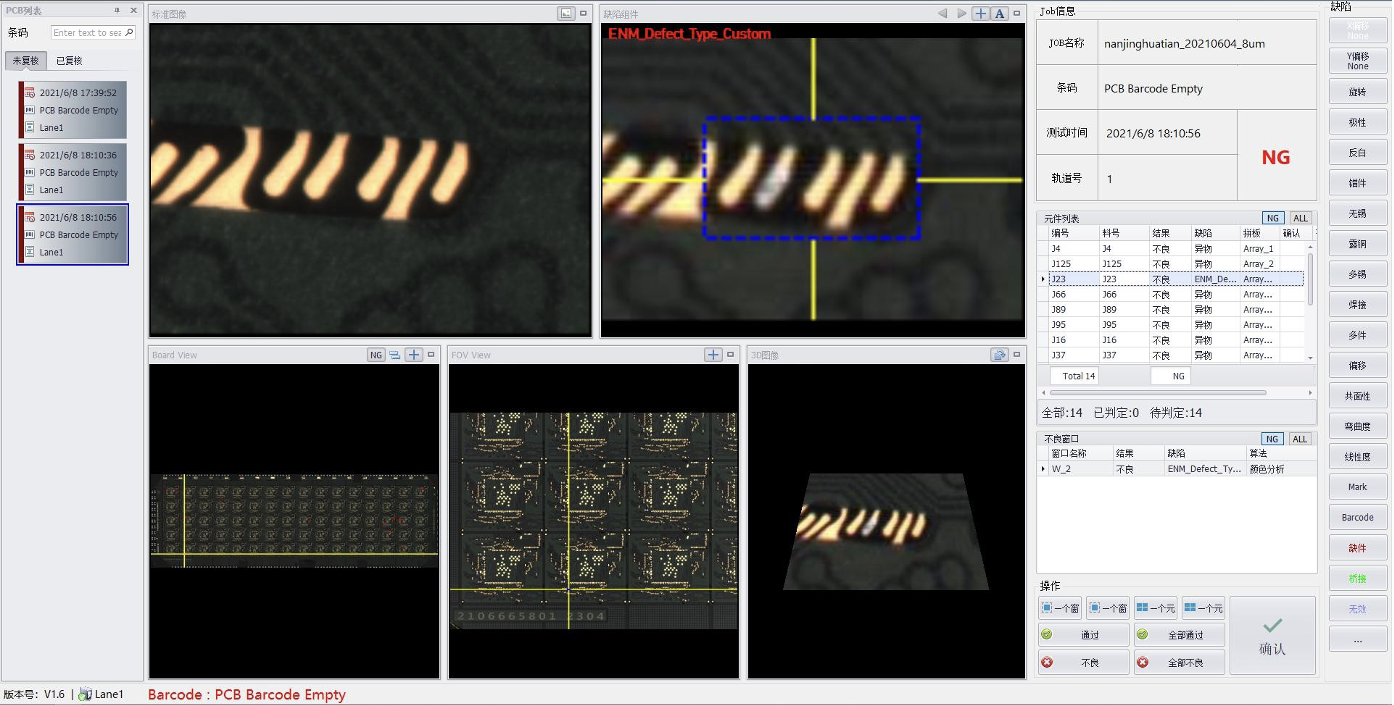Choose the 无锡 defect type
This screenshot has height=705, width=1394.
pyautogui.click(x=1357, y=214)
